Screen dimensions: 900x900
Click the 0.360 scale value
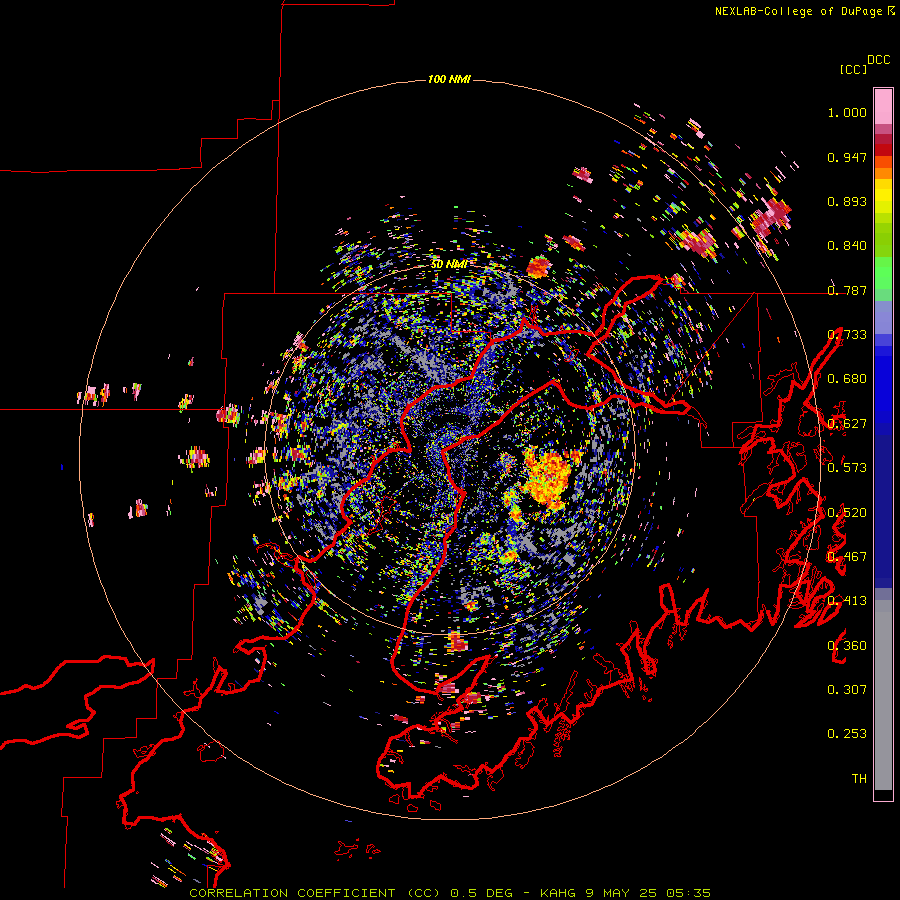pos(847,646)
